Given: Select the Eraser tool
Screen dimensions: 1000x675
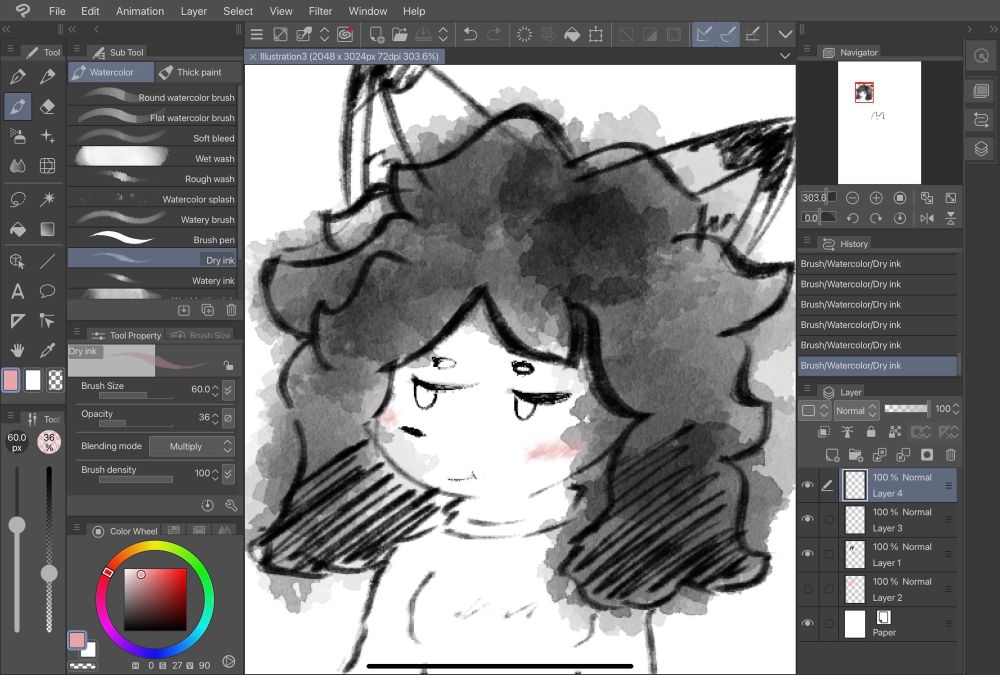Looking at the screenshot, I should (47, 106).
